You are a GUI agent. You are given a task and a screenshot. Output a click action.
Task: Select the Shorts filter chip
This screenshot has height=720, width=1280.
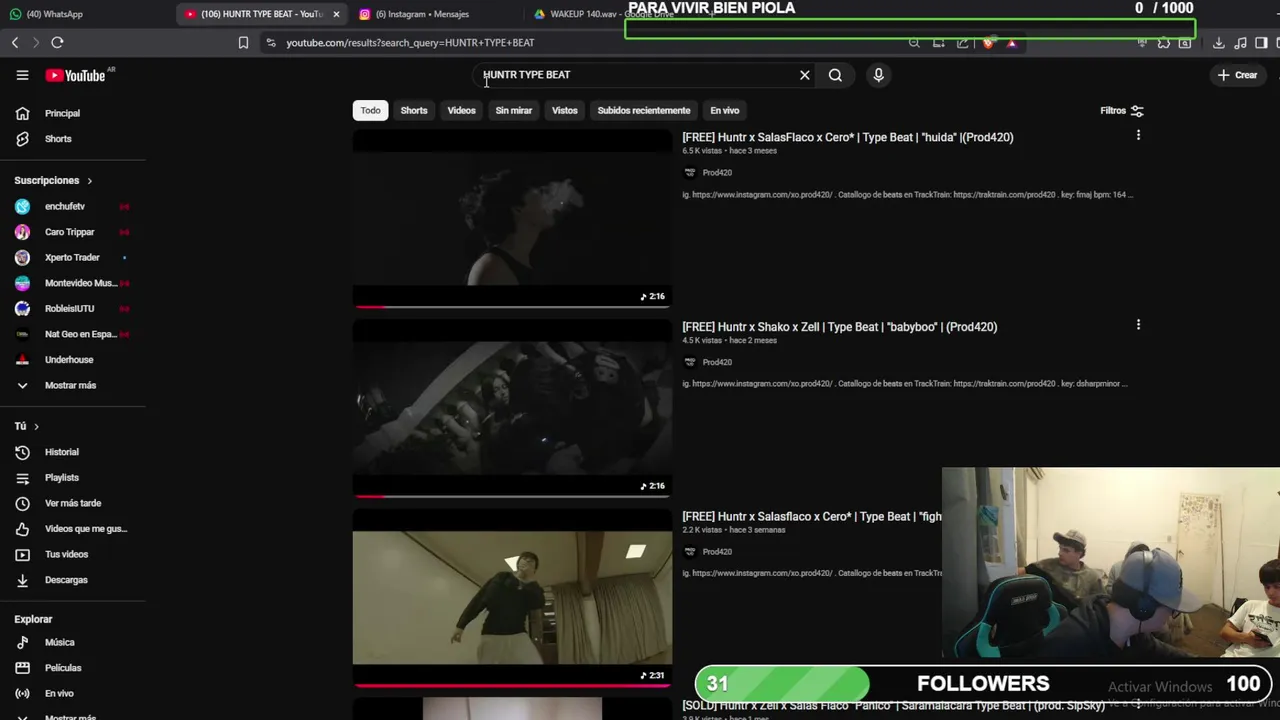coord(414,111)
